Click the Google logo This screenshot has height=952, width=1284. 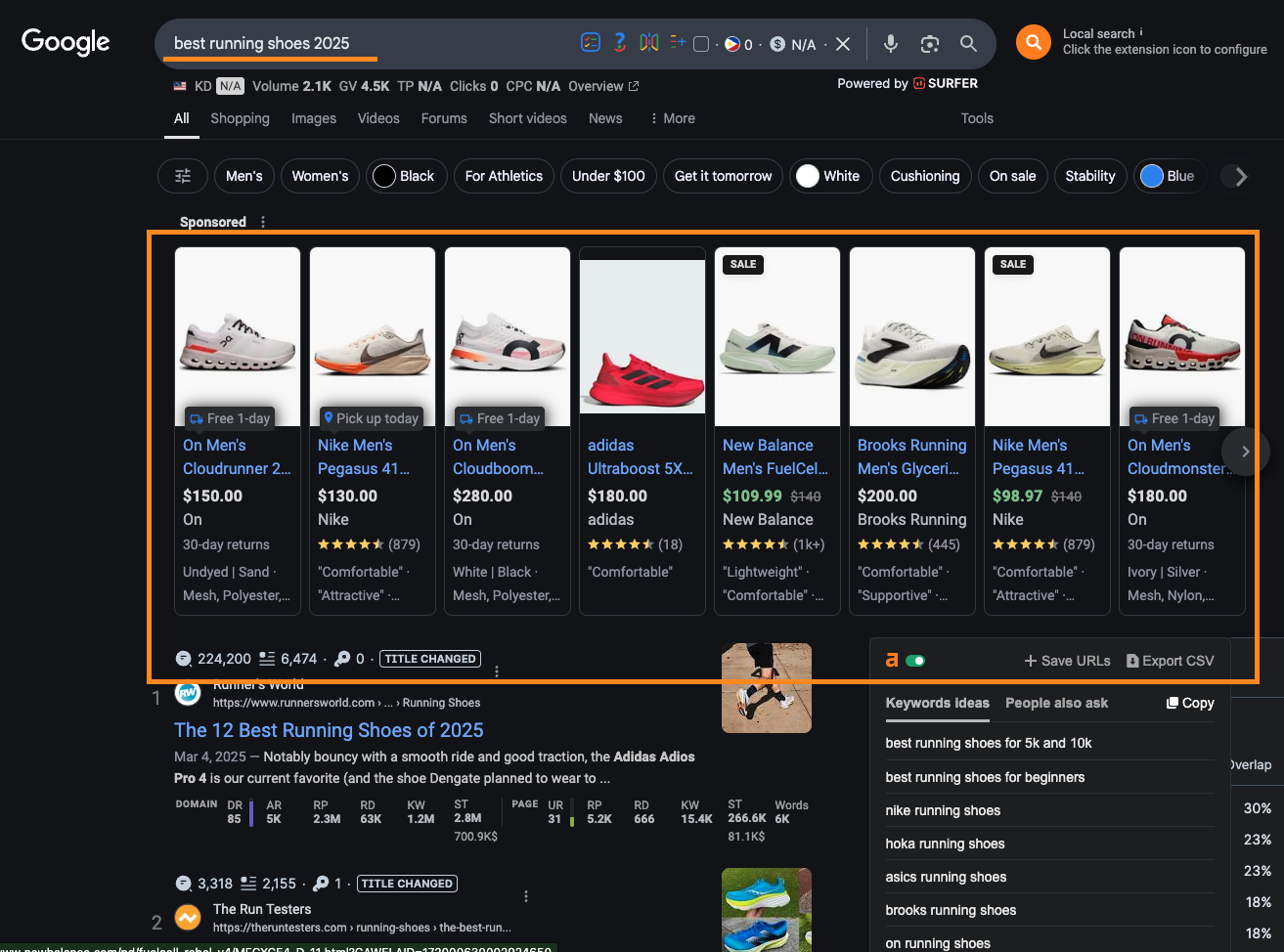click(66, 42)
